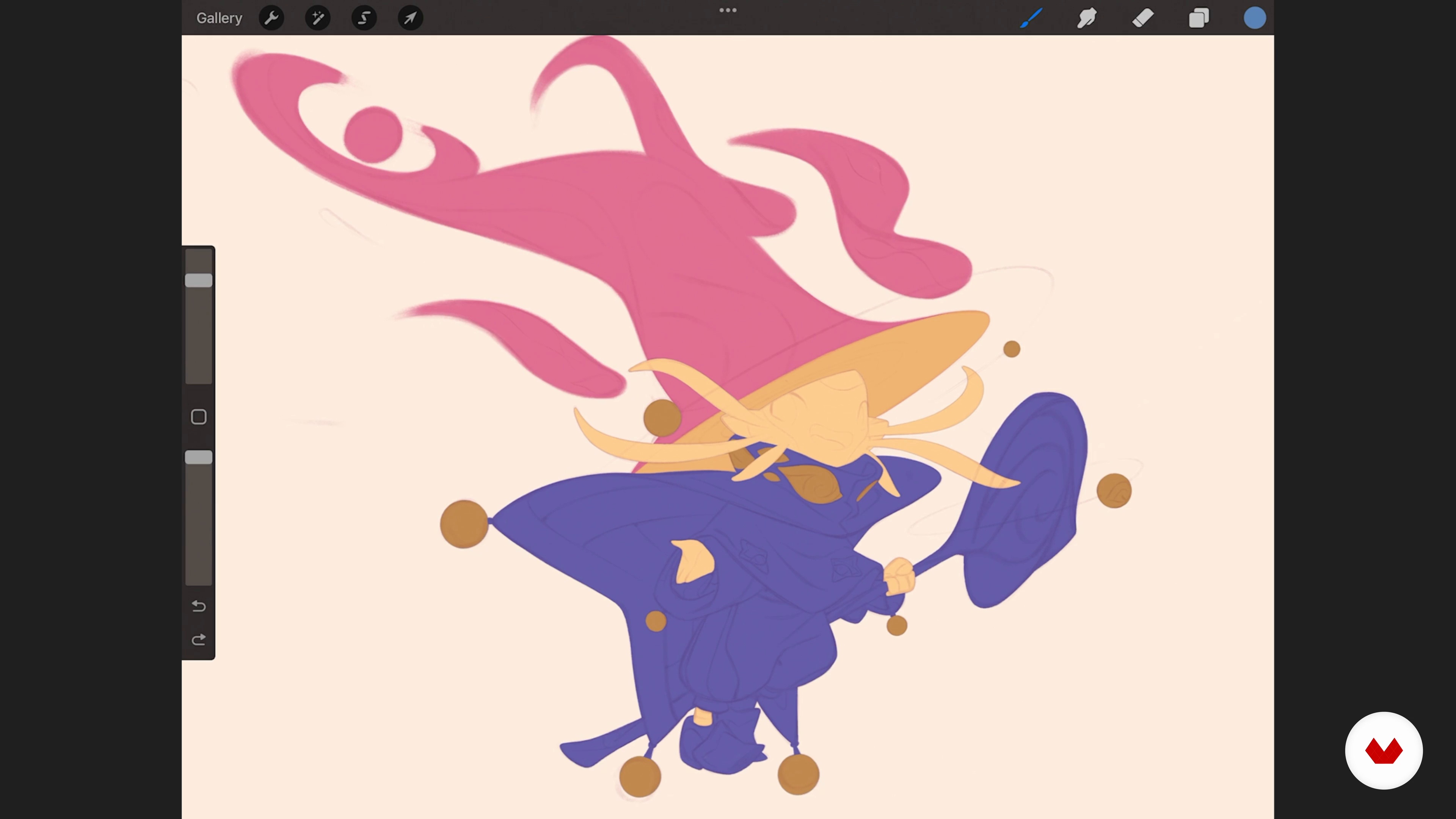Open the blue active color picker
1456x819 pixels.
(x=1254, y=18)
